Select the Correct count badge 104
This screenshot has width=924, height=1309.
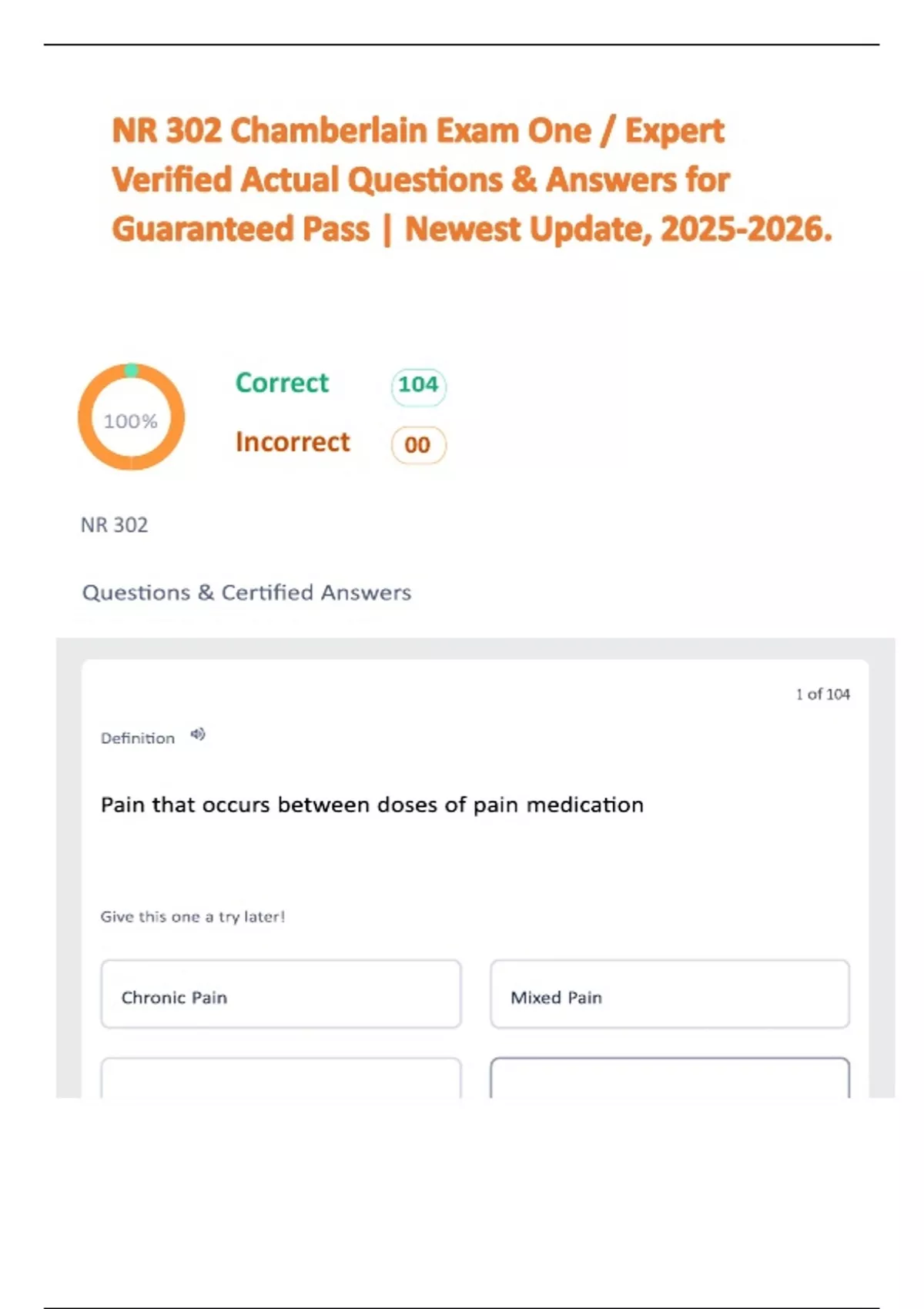[x=418, y=385]
